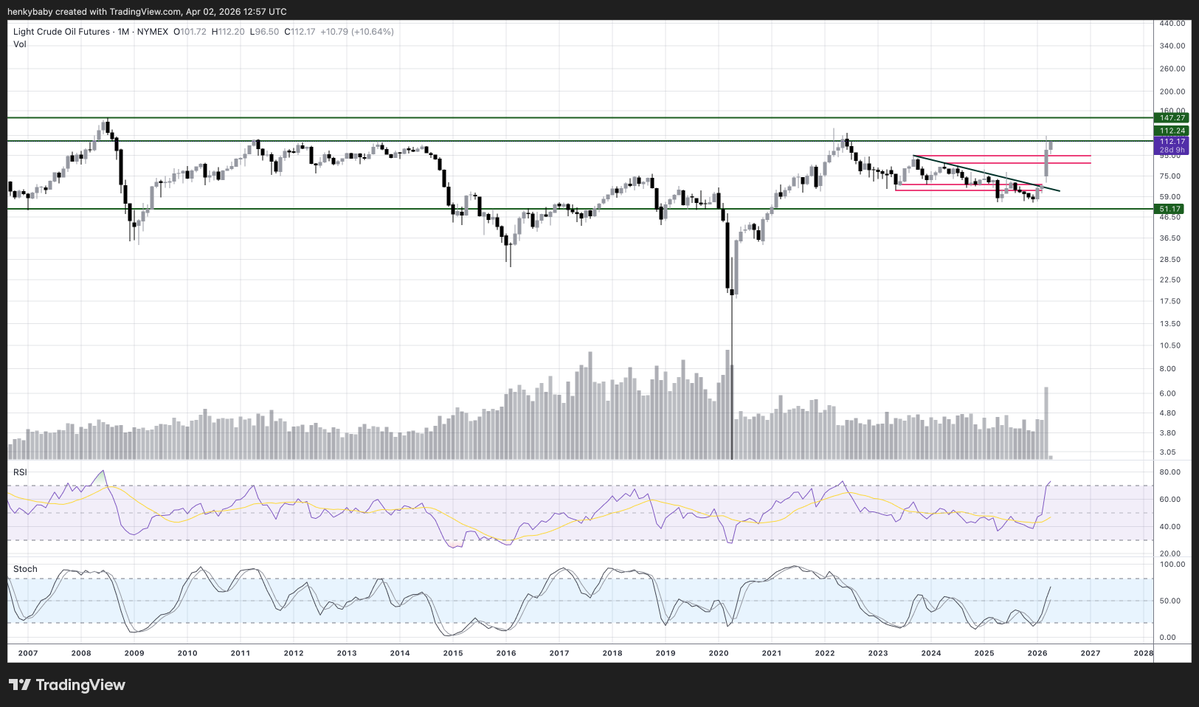This screenshot has width=1199, height=707.
Task: Click the 36.50 price axis value
Action: pos(1171,238)
